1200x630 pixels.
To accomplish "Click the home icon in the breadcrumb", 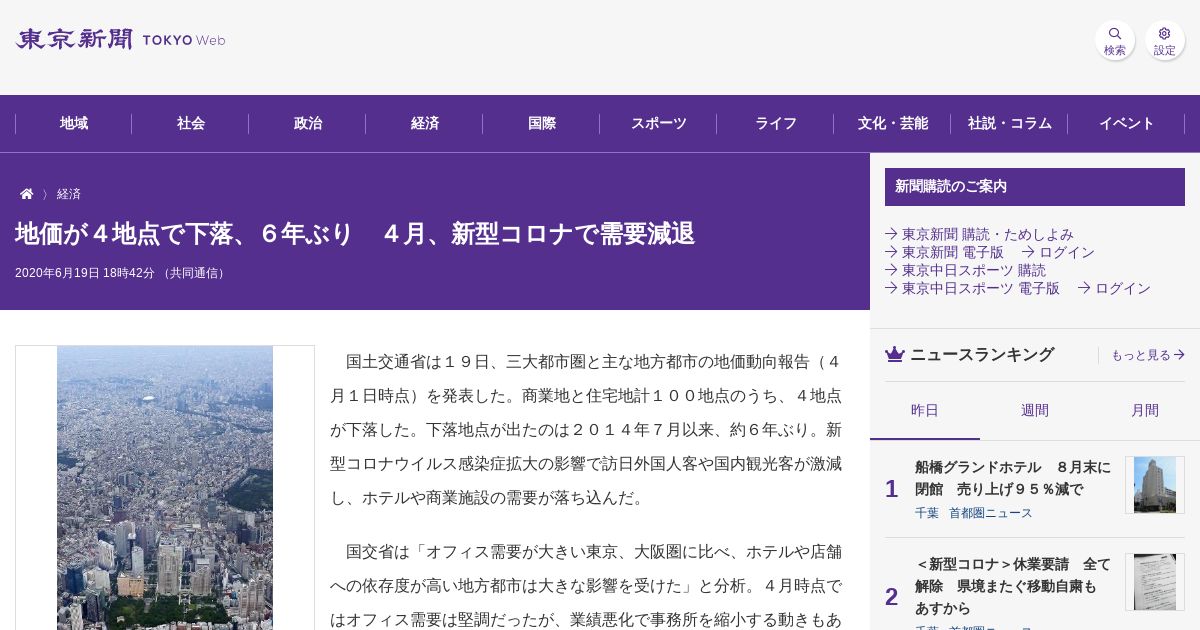I will click(x=27, y=194).
